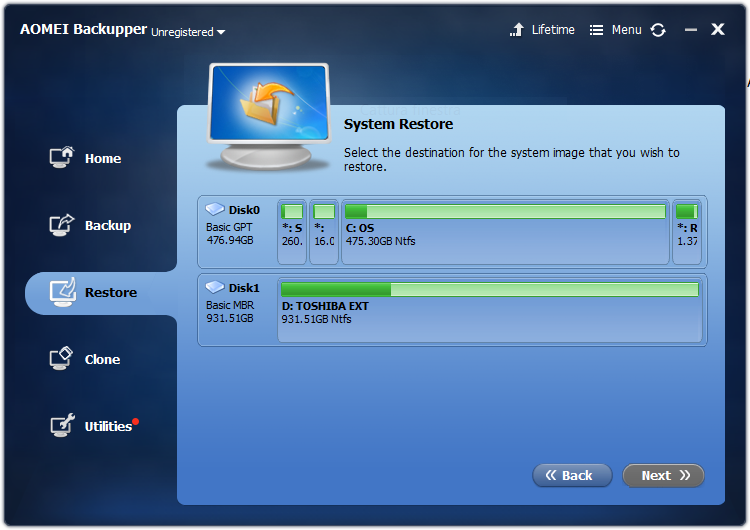The width and height of the screenshot is (750, 530).
Task: Click the "Disk0" name label
Action: (244, 210)
